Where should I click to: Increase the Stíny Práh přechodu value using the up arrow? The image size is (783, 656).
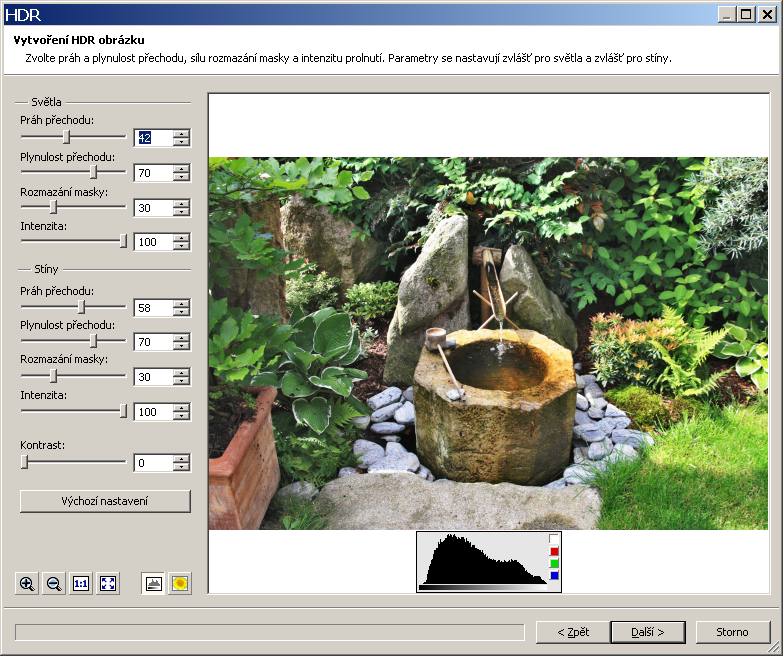pos(181,304)
